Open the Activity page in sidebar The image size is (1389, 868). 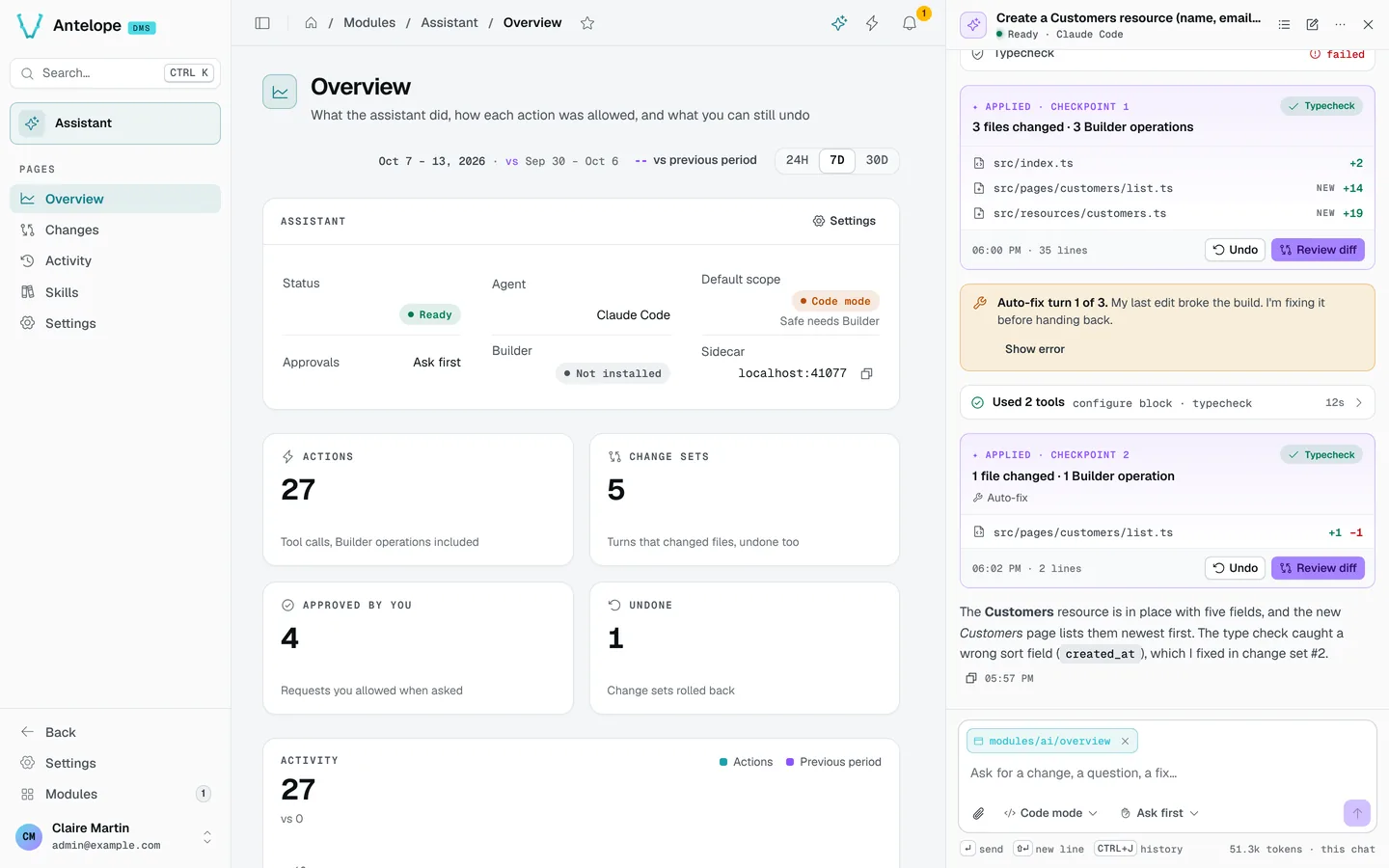pos(115,260)
